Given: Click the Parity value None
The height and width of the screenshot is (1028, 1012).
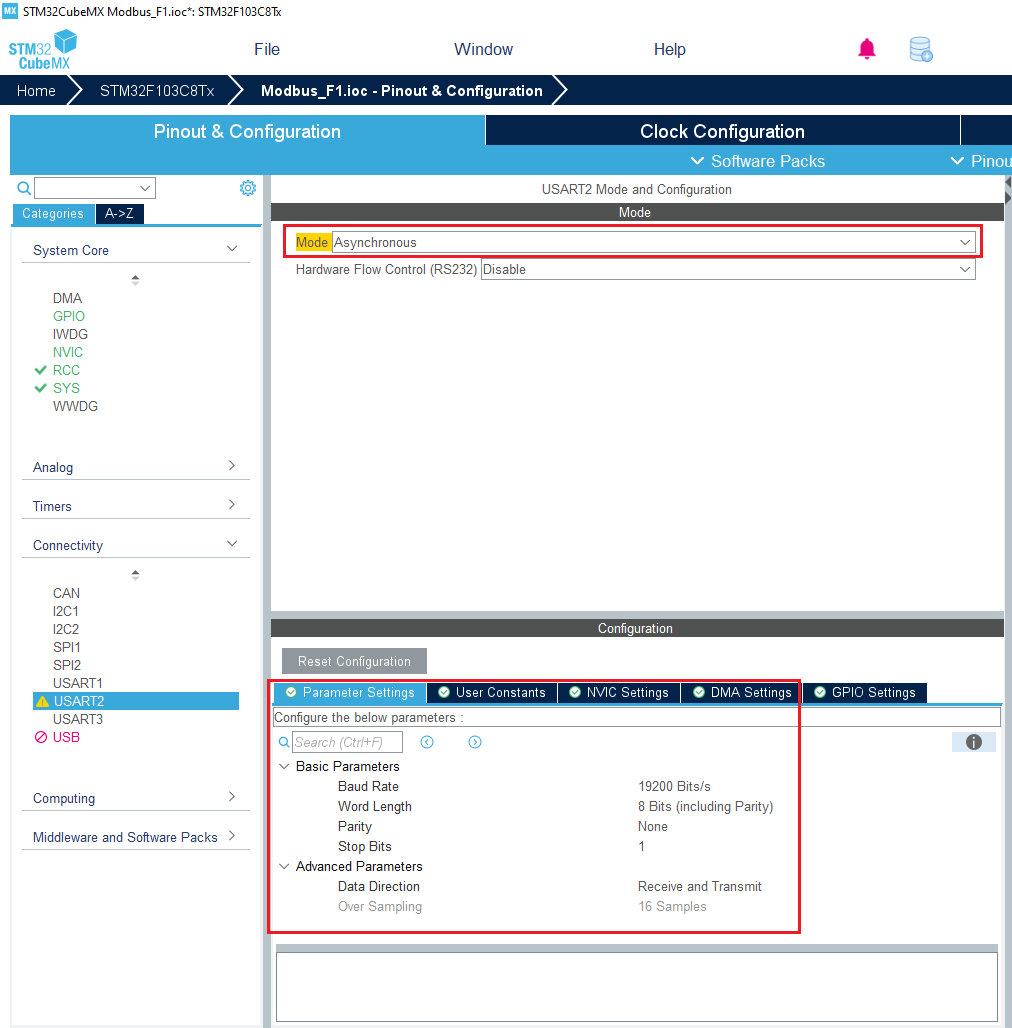Looking at the screenshot, I should pos(652,826).
